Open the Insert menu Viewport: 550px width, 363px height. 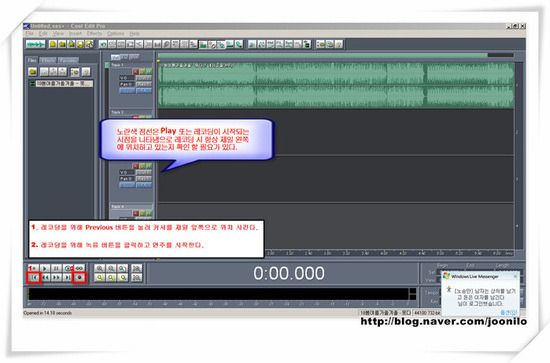point(75,33)
